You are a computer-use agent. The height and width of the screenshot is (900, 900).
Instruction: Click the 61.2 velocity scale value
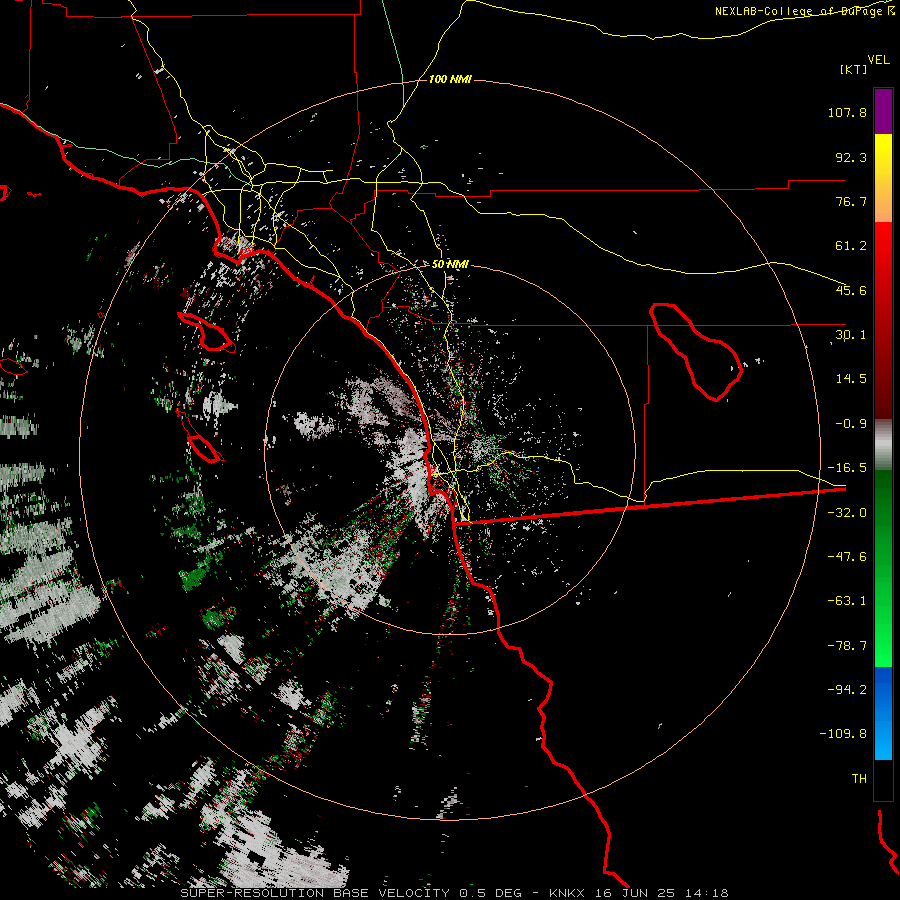click(851, 246)
